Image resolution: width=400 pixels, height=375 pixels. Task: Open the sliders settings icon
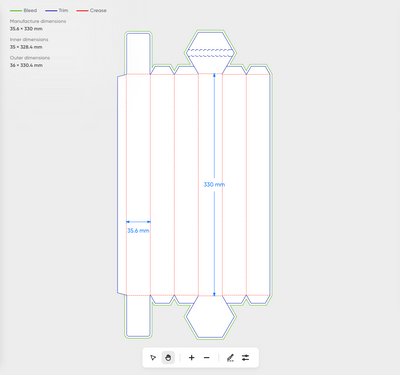click(x=246, y=358)
